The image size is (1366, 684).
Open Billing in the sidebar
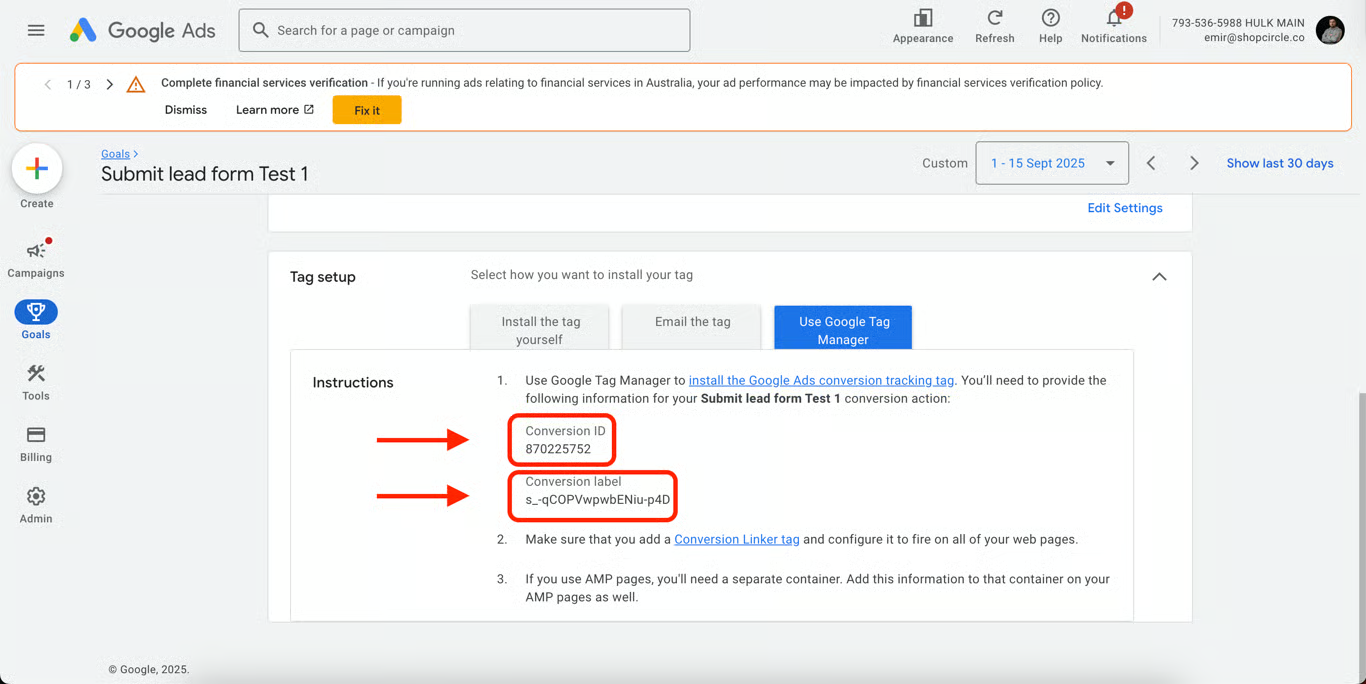[36, 443]
